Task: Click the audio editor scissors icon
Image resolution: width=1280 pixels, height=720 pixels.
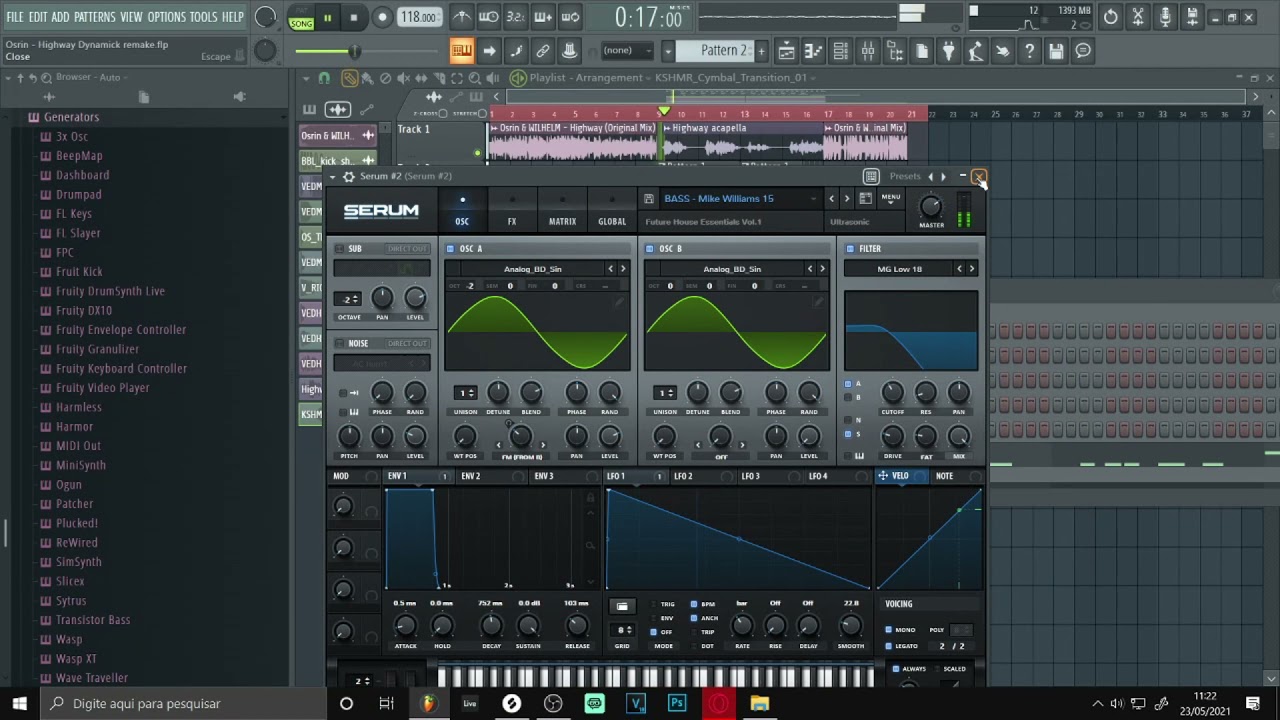Action: pyautogui.click(x=1138, y=17)
